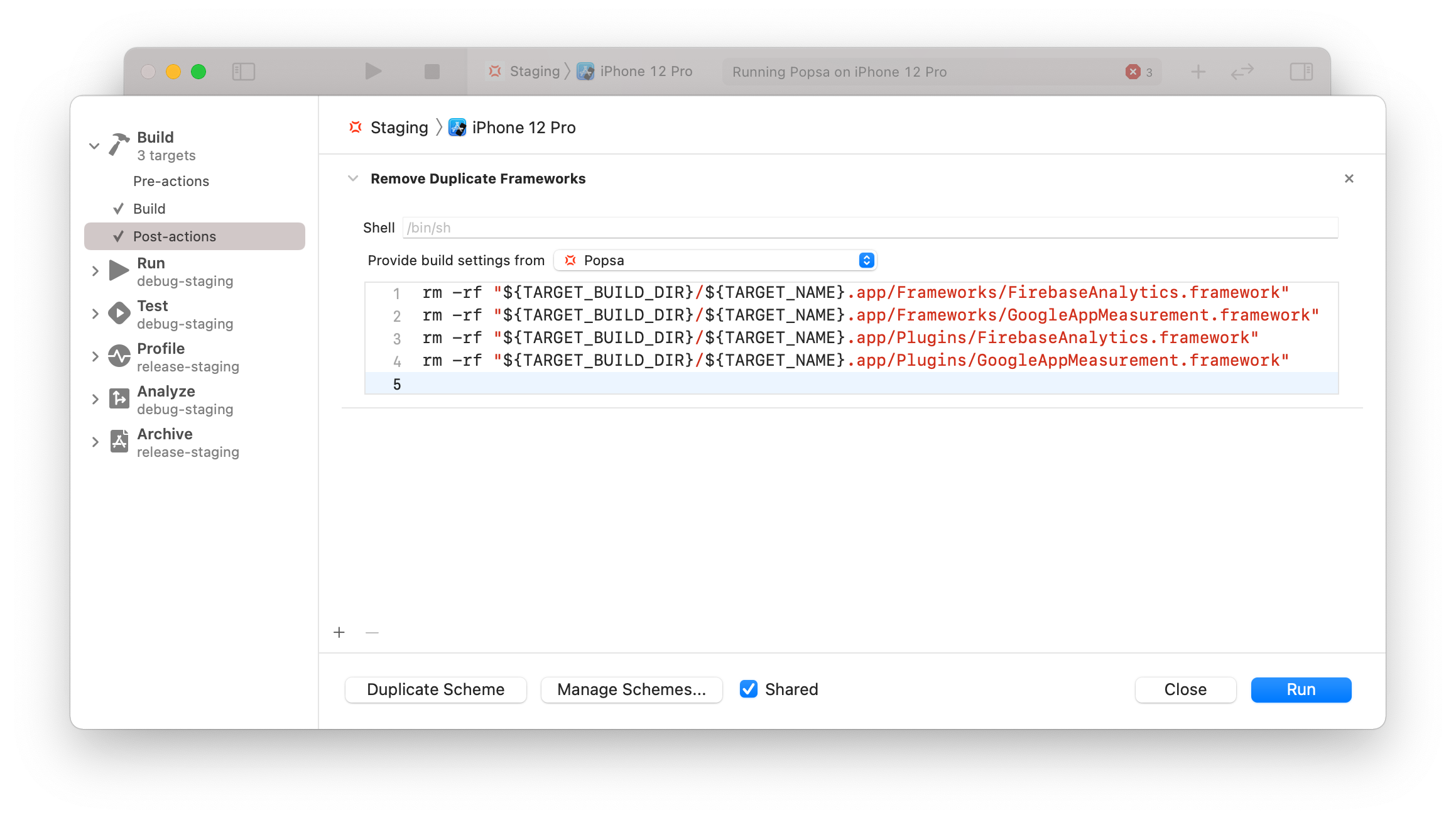1456x822 pixels.
Task: Delete Remove Duplicate Frameworks action via X
Action: coord(1349,179)
